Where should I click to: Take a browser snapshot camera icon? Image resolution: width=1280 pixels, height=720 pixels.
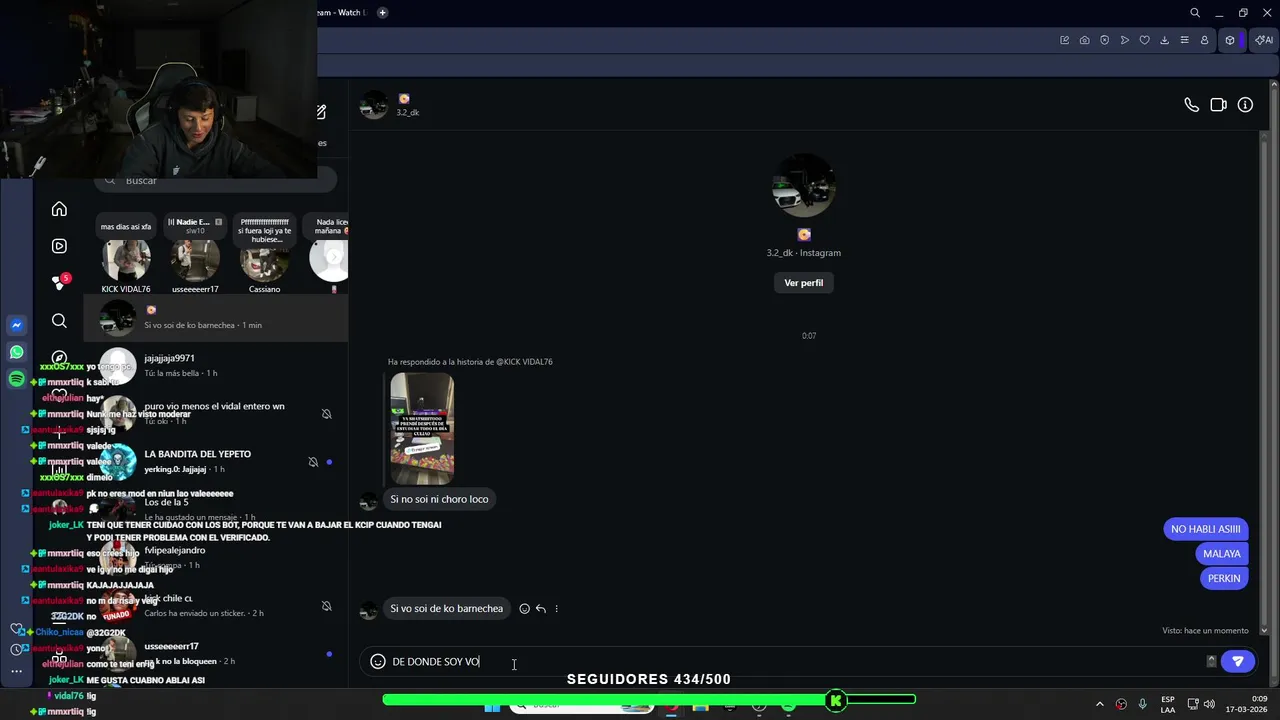coord(1084,40)
